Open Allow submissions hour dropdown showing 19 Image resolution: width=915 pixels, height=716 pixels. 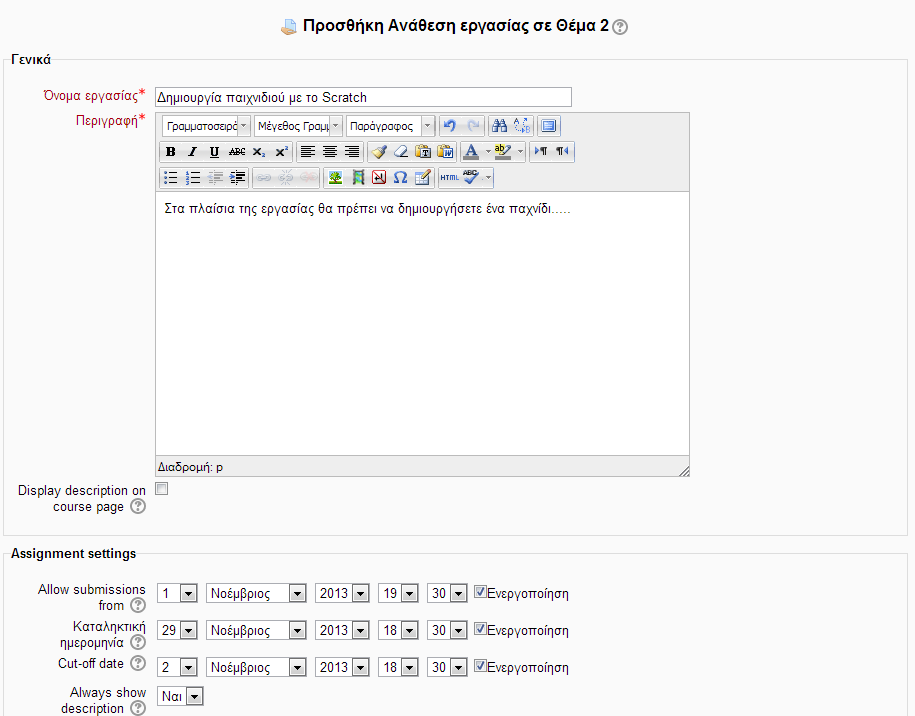click(398, 593)
